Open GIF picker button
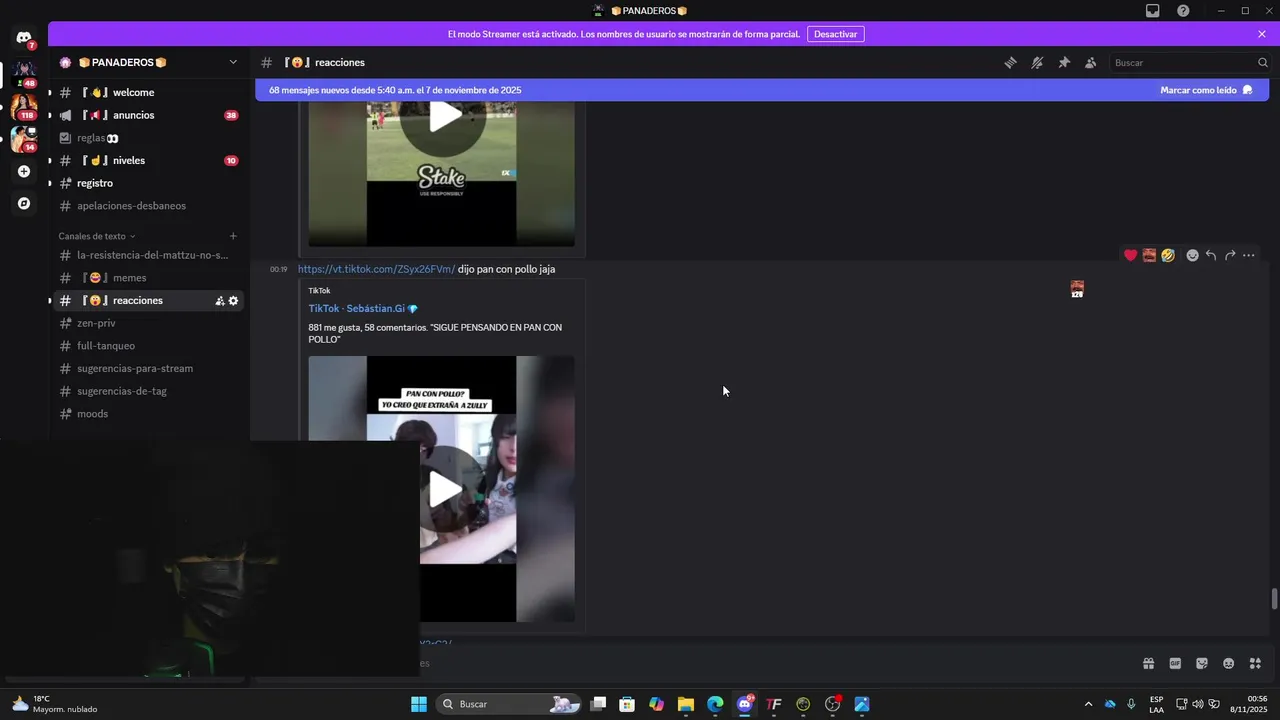 coord(1175,663)
